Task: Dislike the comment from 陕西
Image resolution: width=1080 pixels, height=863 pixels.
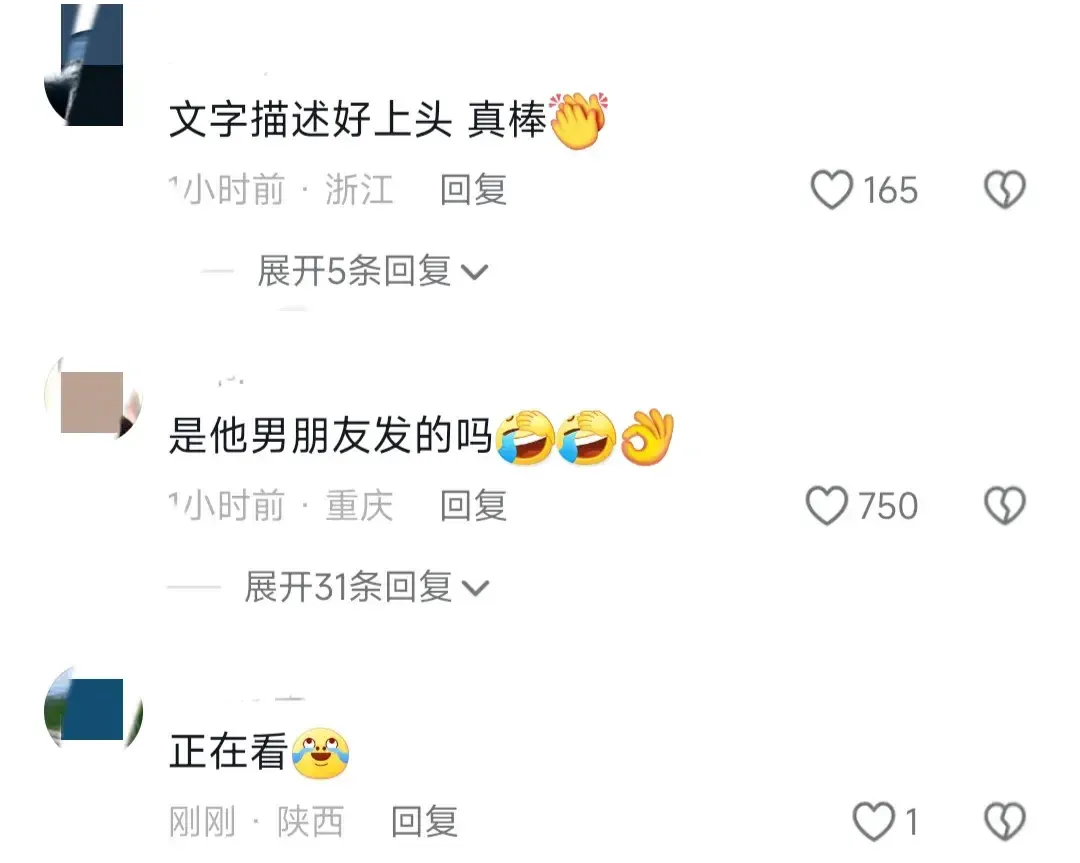Action: pos(1005,822)
